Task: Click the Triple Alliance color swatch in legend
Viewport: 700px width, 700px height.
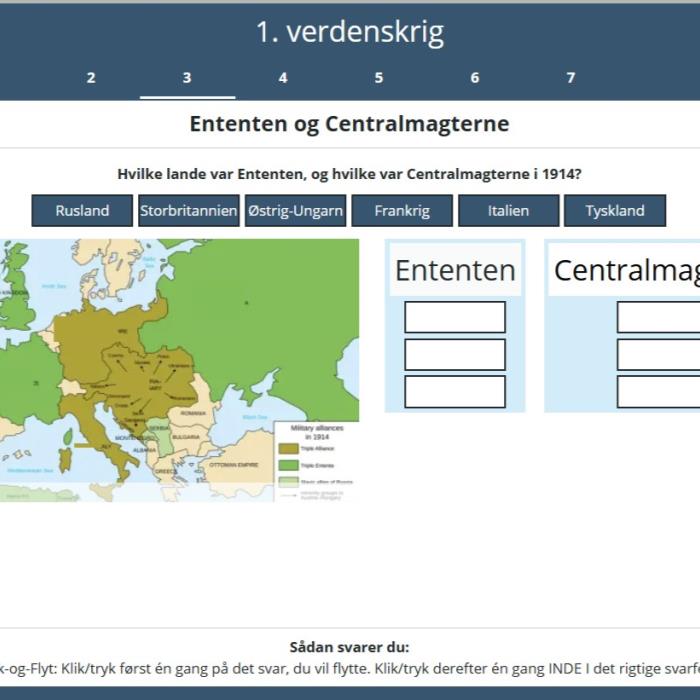Action: click(x=288, y=449)
